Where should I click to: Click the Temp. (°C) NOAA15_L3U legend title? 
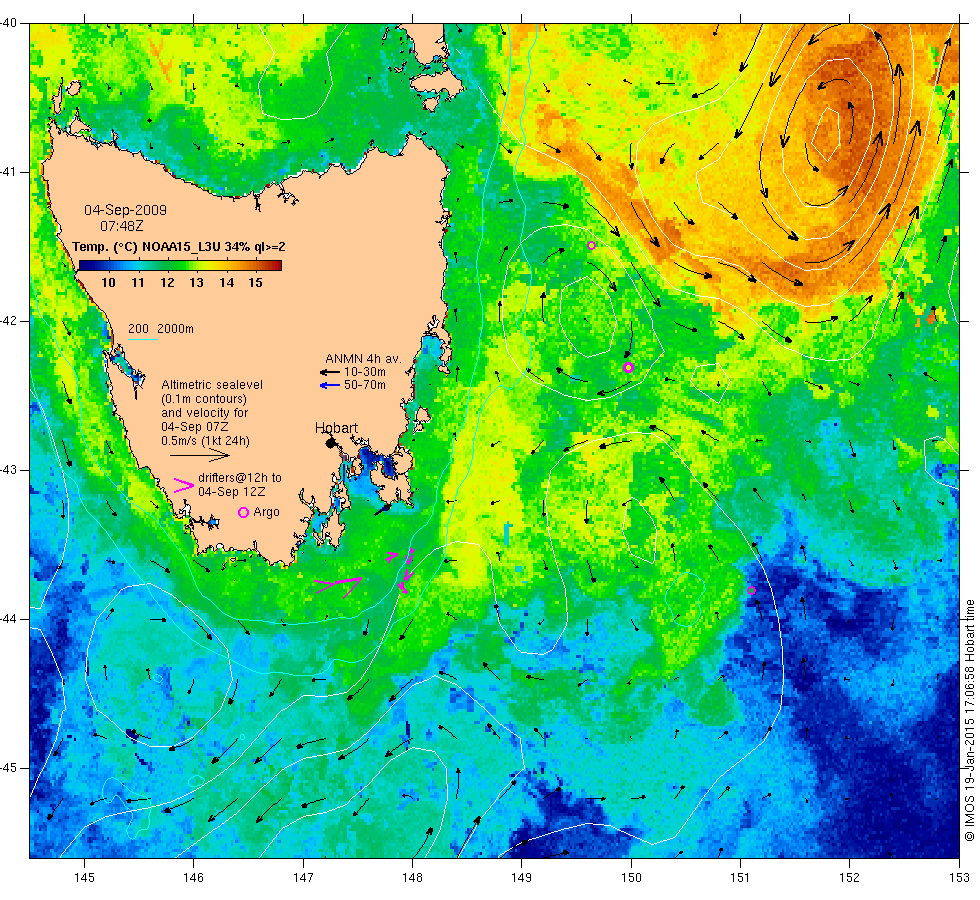(x=179, y=247)
